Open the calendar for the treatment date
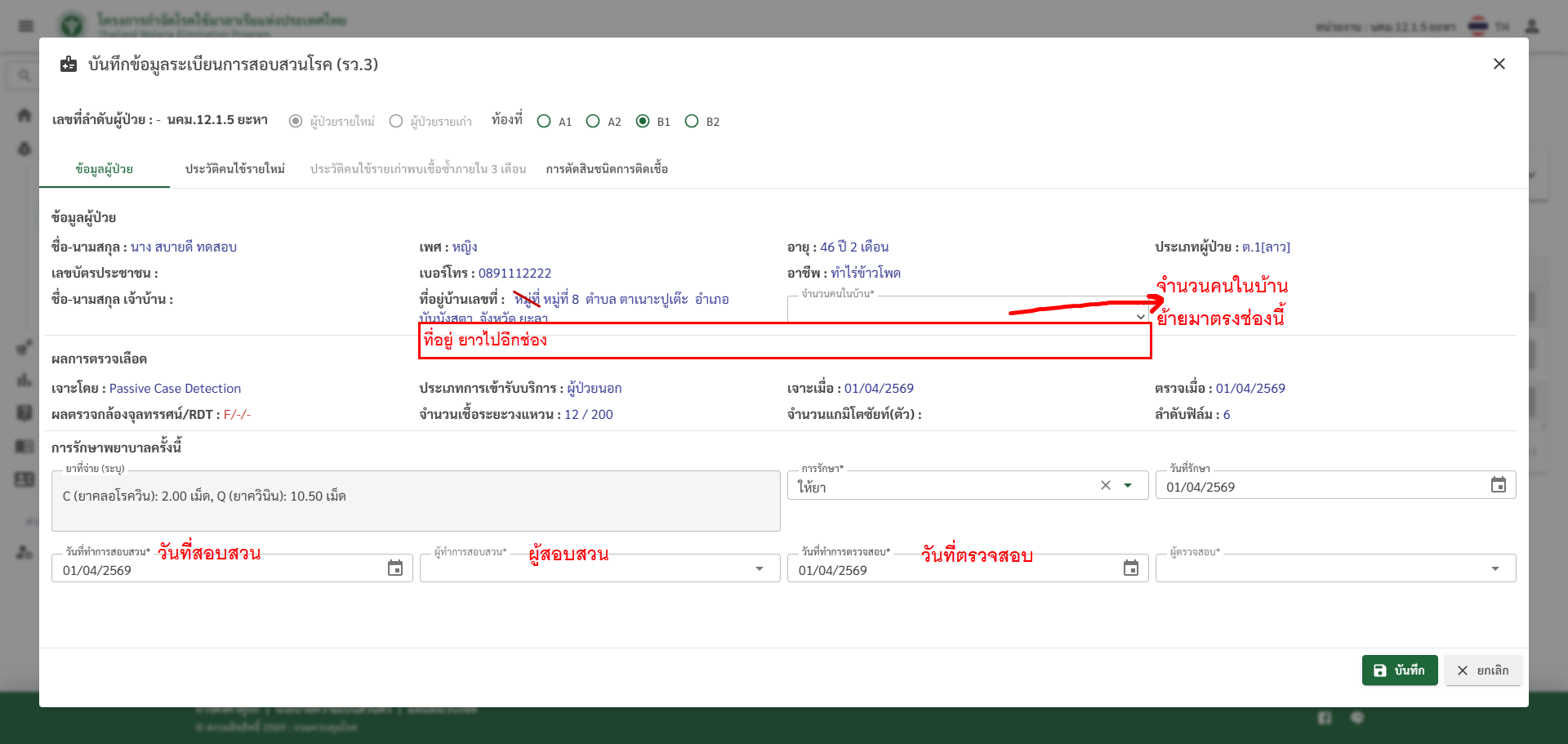Viewport: 1568px width, 744px height. click(1498, 485)
